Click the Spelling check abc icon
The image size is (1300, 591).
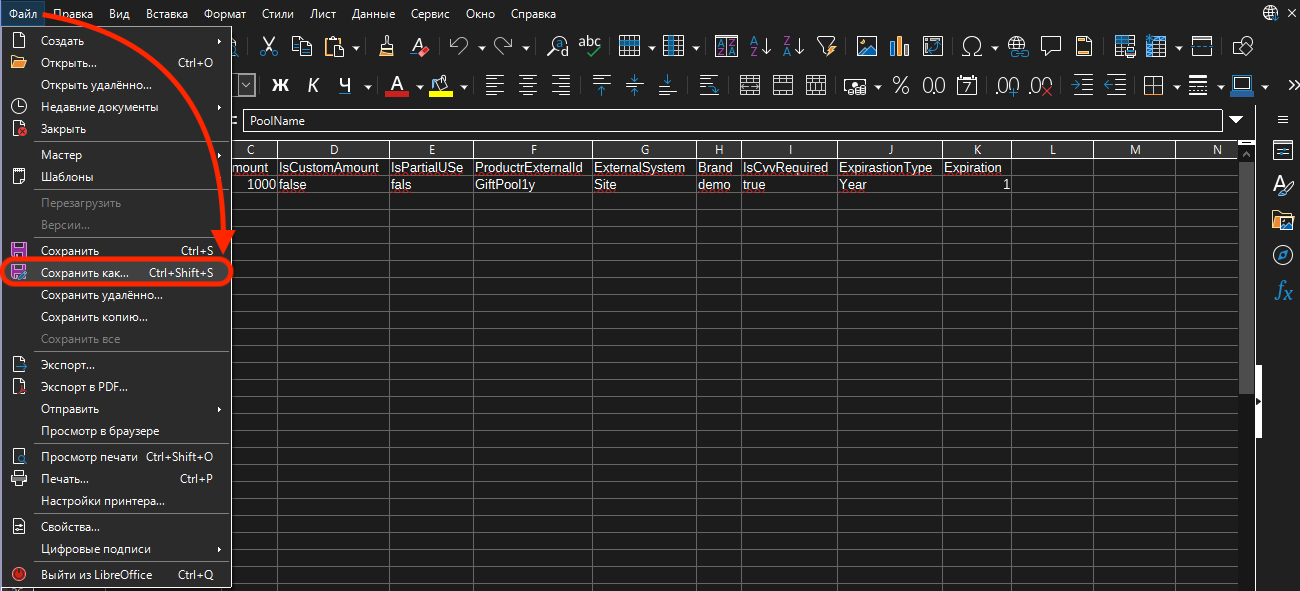[590, 46]
